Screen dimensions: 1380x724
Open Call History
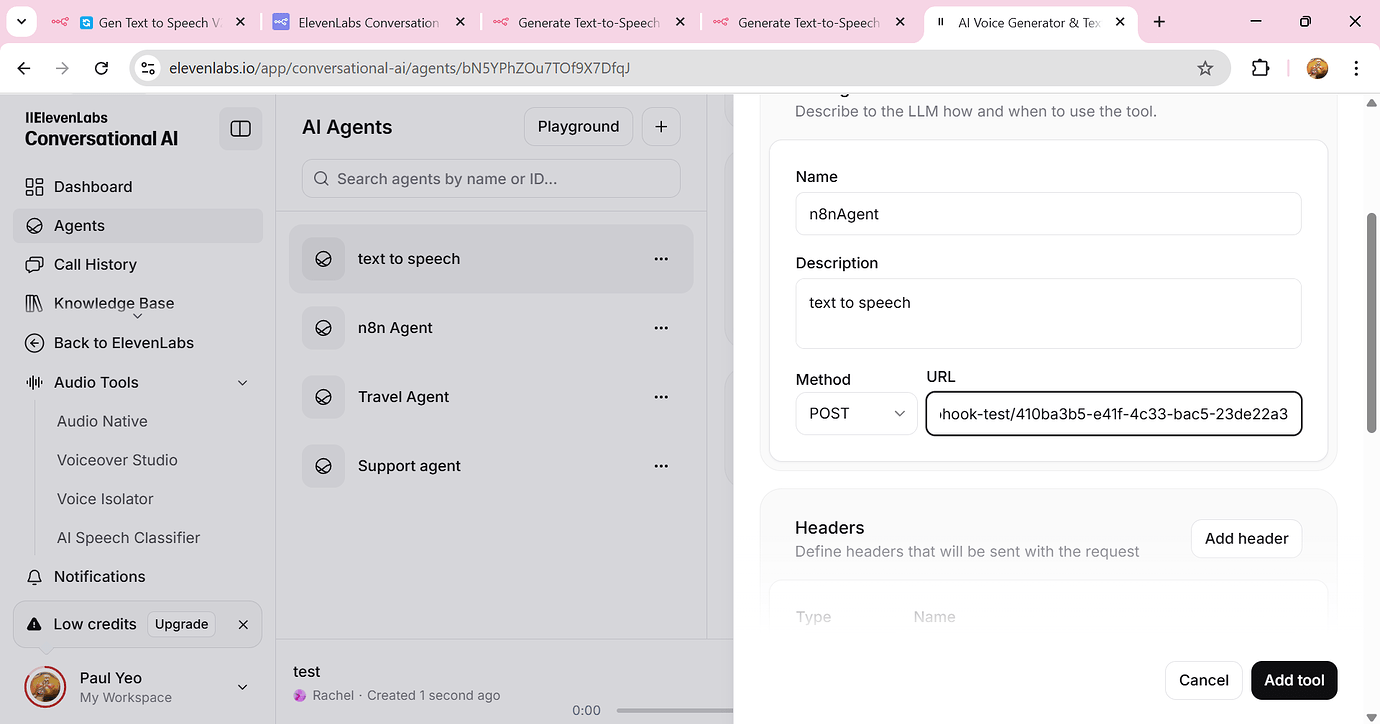click(x=97, y=264)
